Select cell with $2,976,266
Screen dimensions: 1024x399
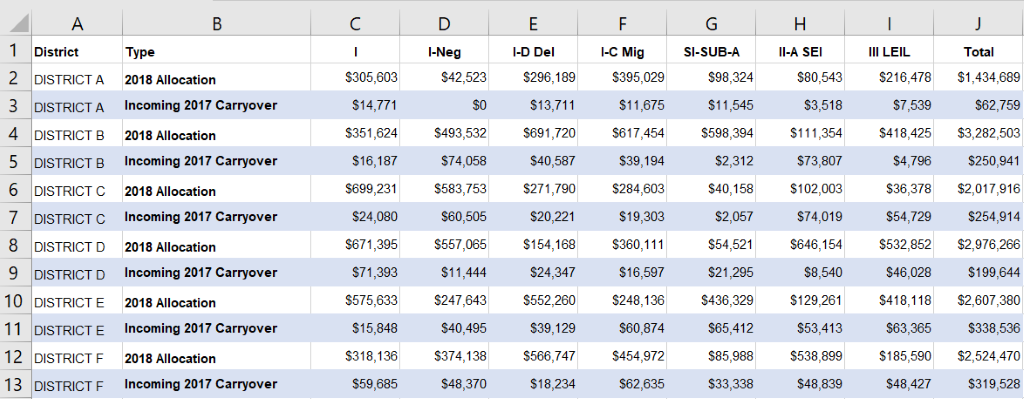click(978, 245)
